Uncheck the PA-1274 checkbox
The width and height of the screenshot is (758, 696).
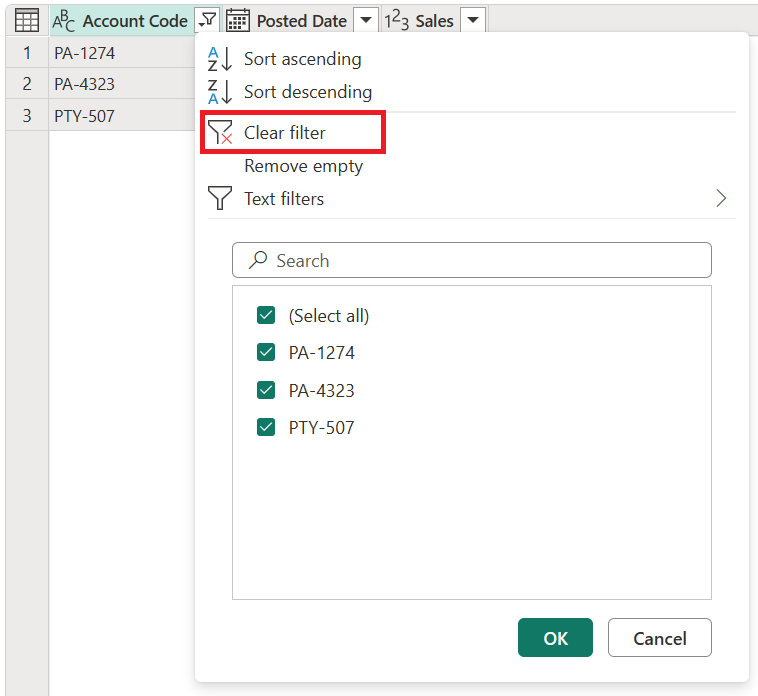pos(266,352)
